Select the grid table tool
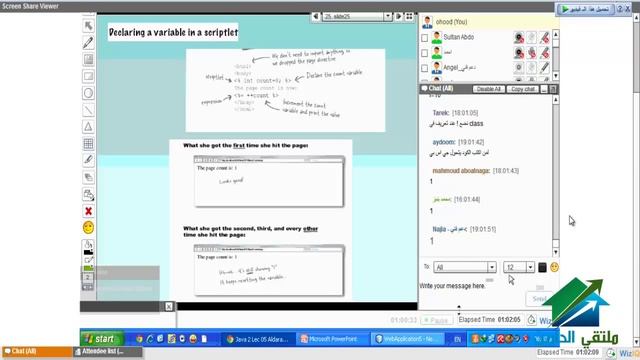This screenshot has width=640, height=360. tap(88, 144)
